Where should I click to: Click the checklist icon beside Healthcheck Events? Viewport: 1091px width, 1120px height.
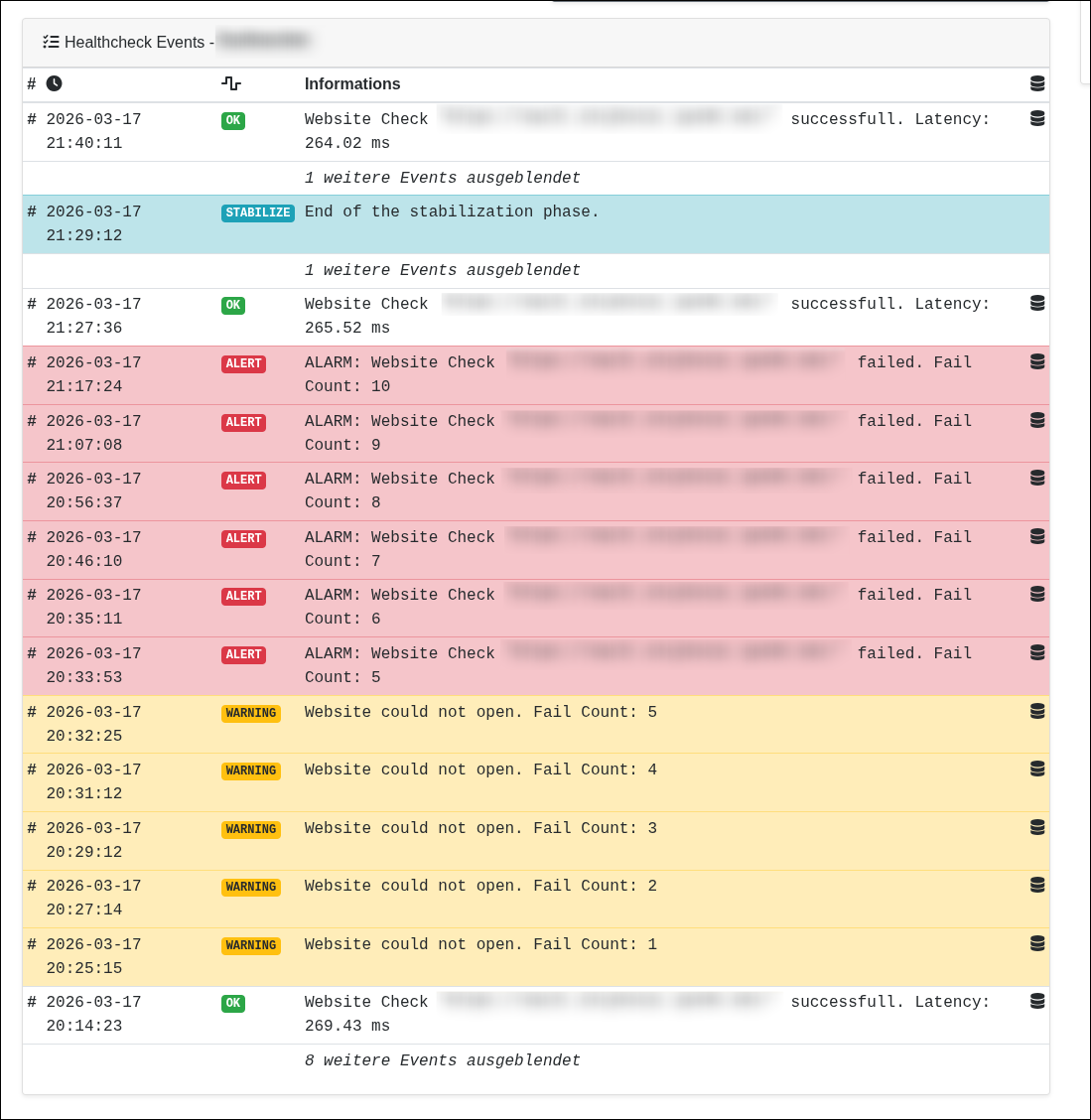[x=51, y=42]
